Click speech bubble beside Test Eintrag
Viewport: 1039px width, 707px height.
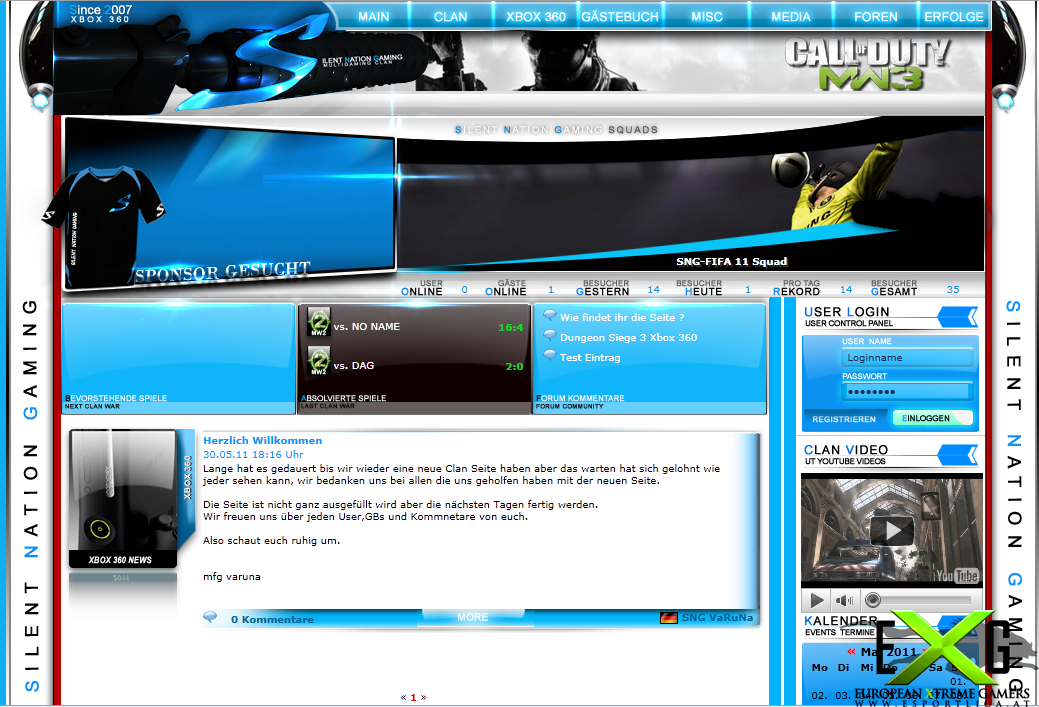549,356
